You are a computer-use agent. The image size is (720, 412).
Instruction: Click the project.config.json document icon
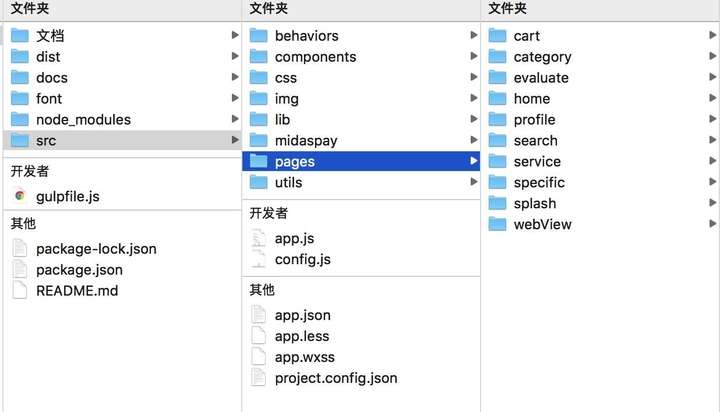coord(258,378)
